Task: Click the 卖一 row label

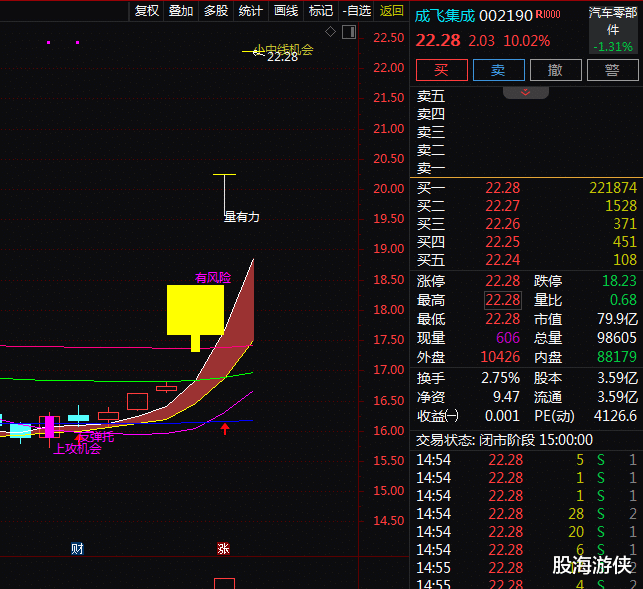Action: coord(431,169)
